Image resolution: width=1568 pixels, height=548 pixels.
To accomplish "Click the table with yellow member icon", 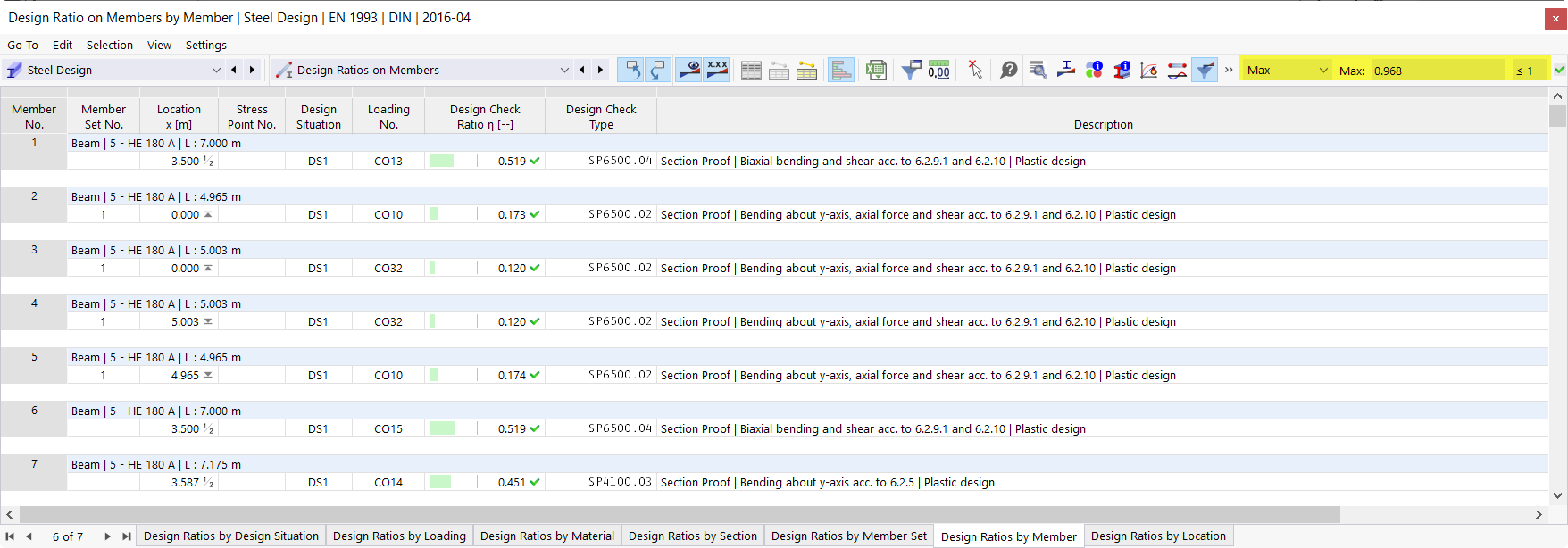I will pyautogui.click(x=807, y=71).
